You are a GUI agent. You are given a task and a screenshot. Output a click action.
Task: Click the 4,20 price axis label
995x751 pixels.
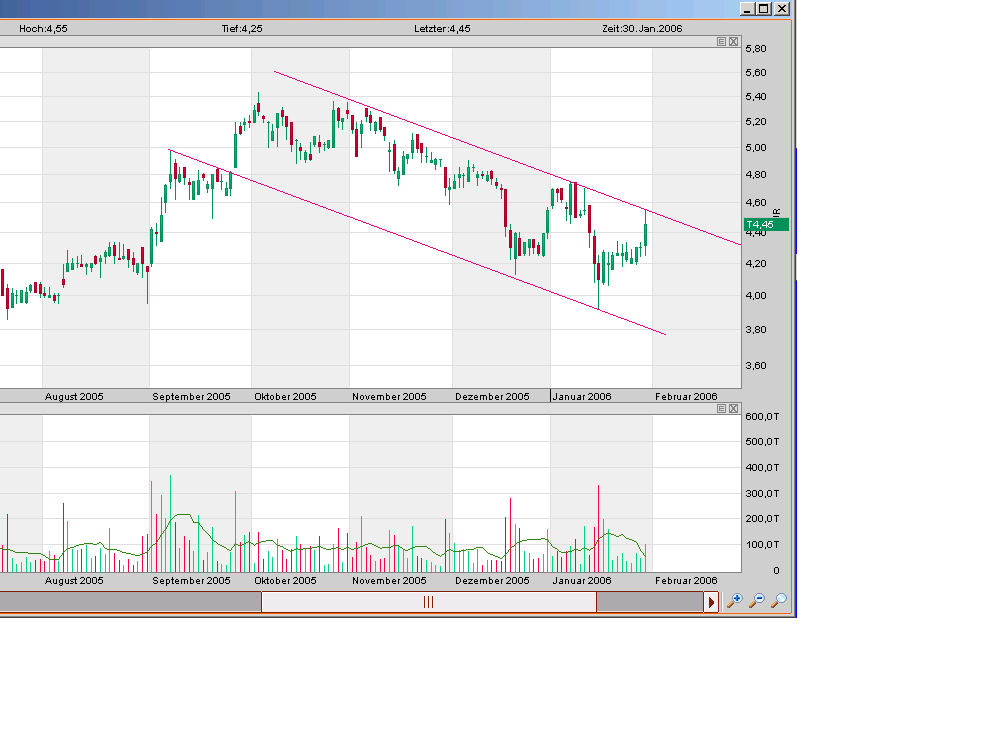(756, 263)
